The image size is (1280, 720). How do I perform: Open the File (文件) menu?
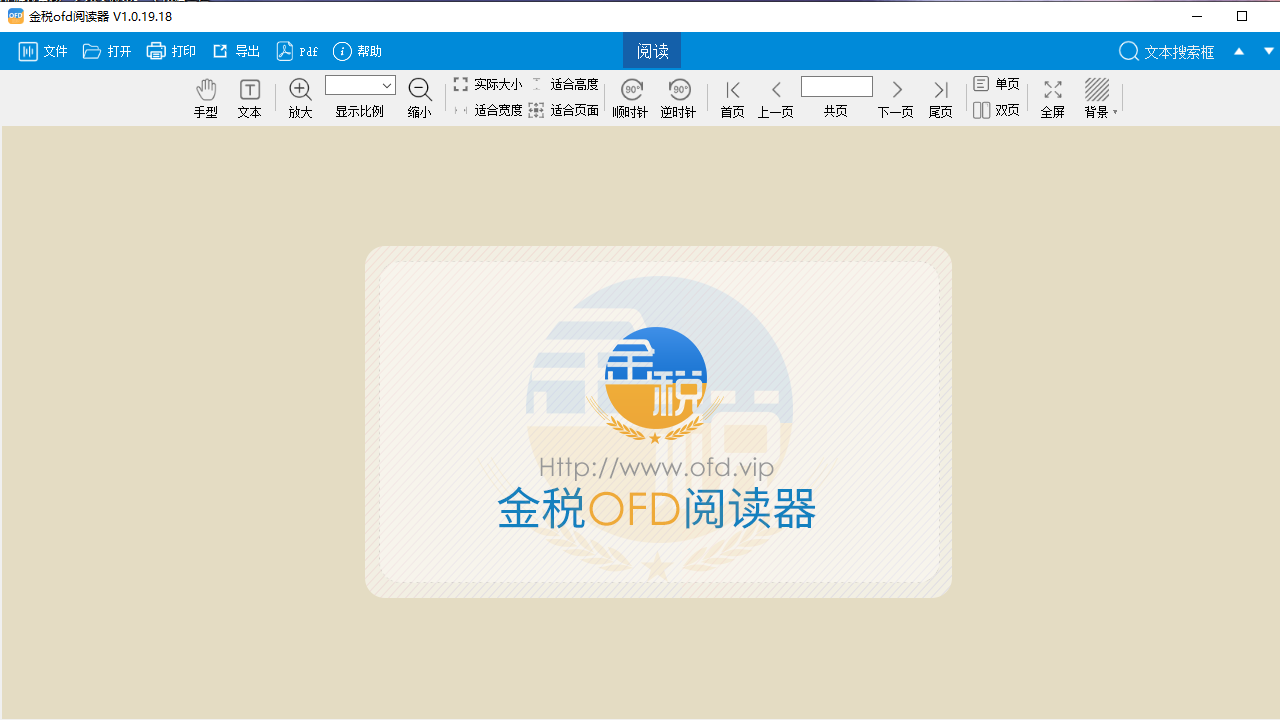point(43,51)
